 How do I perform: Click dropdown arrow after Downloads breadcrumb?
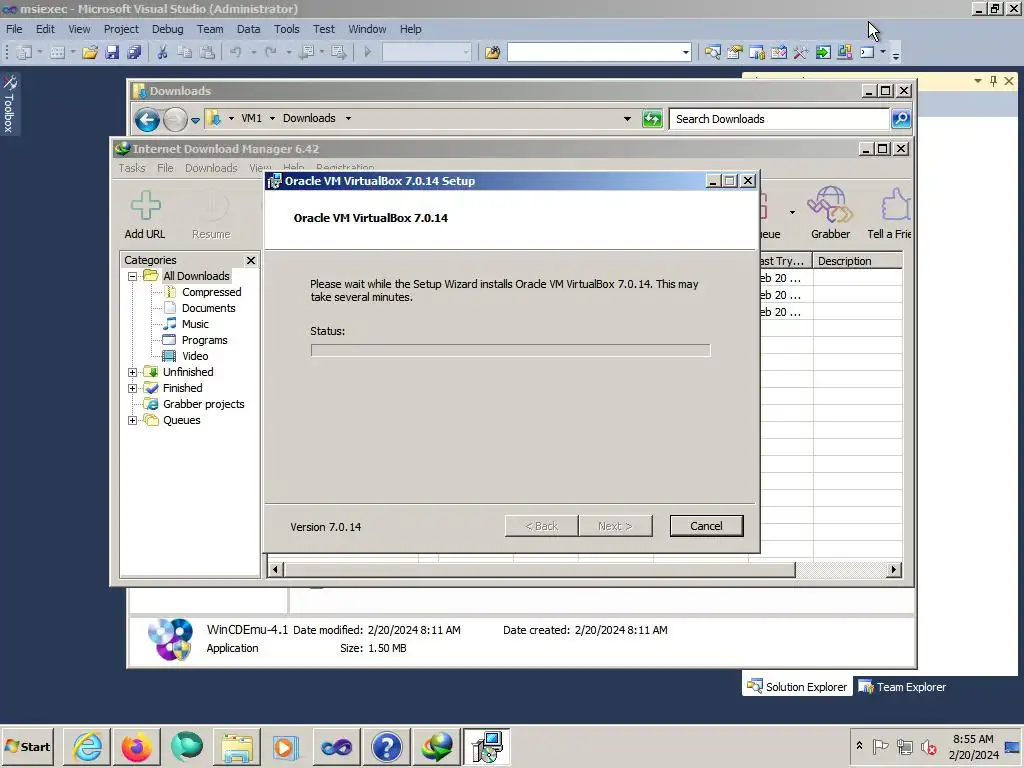(348, 119)
